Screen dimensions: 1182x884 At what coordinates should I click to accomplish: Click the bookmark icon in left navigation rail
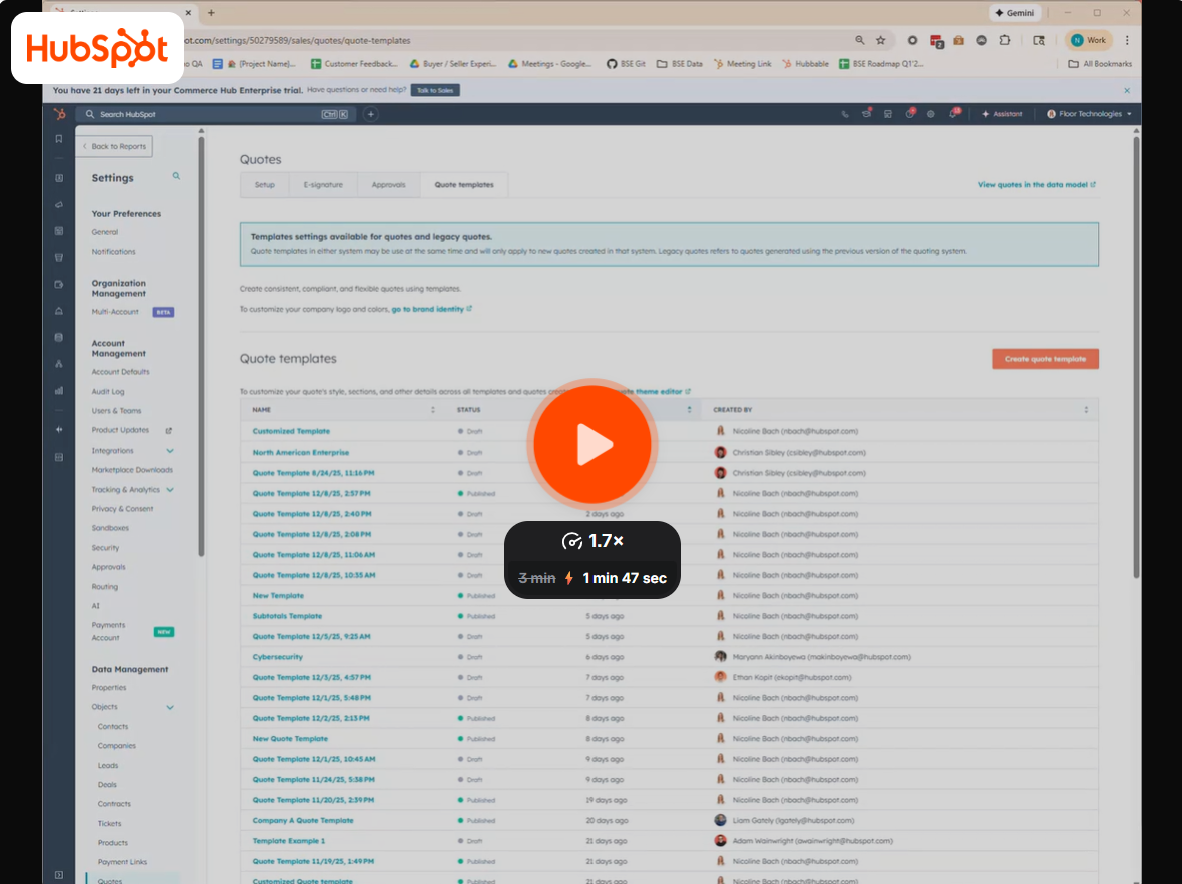coord(59,139)
